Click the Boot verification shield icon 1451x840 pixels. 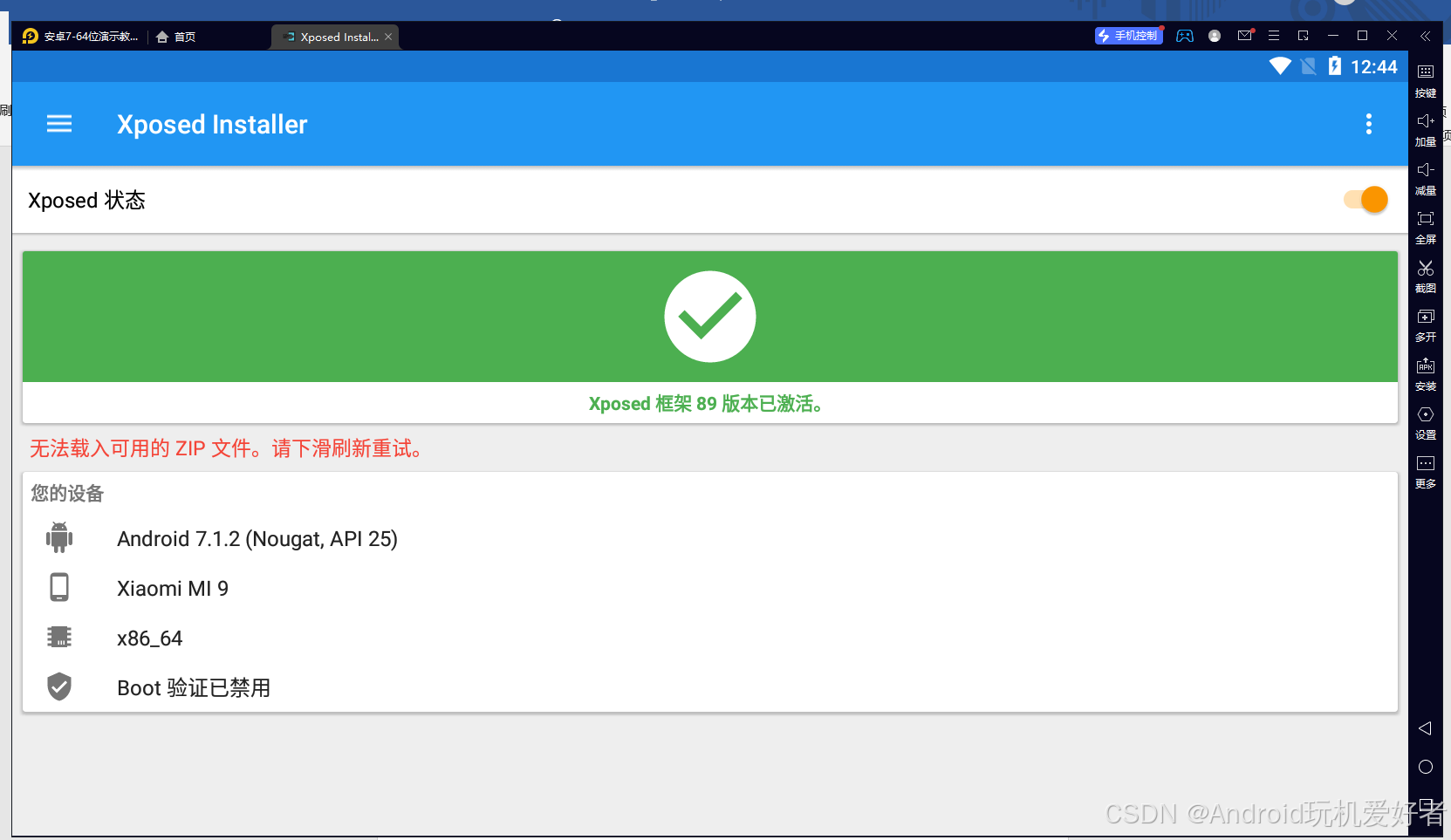[x=59, y=686]
